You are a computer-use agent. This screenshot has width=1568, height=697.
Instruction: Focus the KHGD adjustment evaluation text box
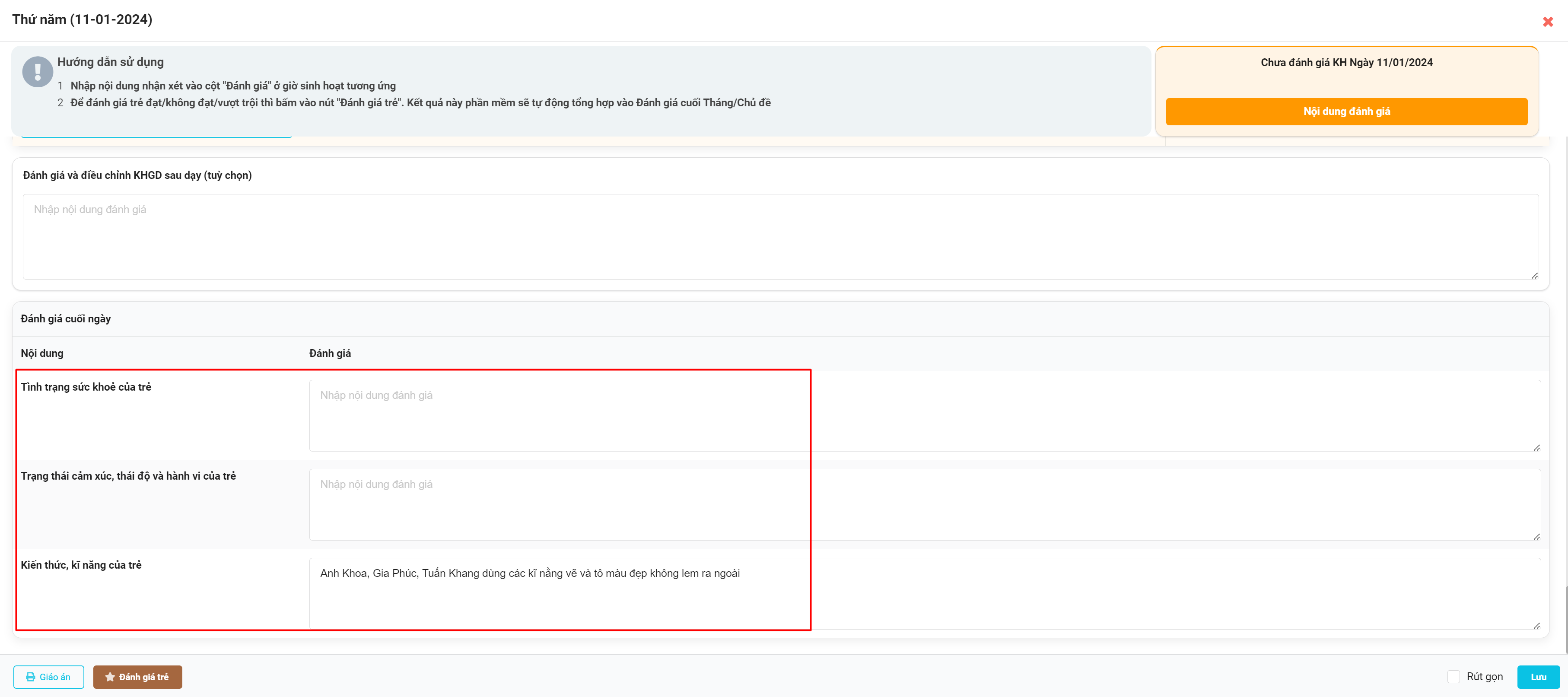pos(779,237)
